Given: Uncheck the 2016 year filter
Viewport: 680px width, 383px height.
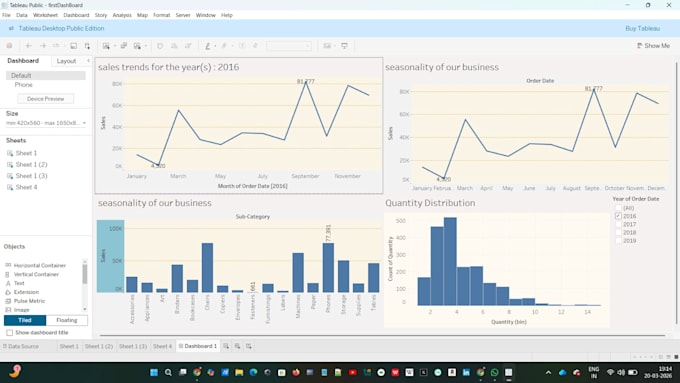Looking at the screenshot, I should [618, 216].
